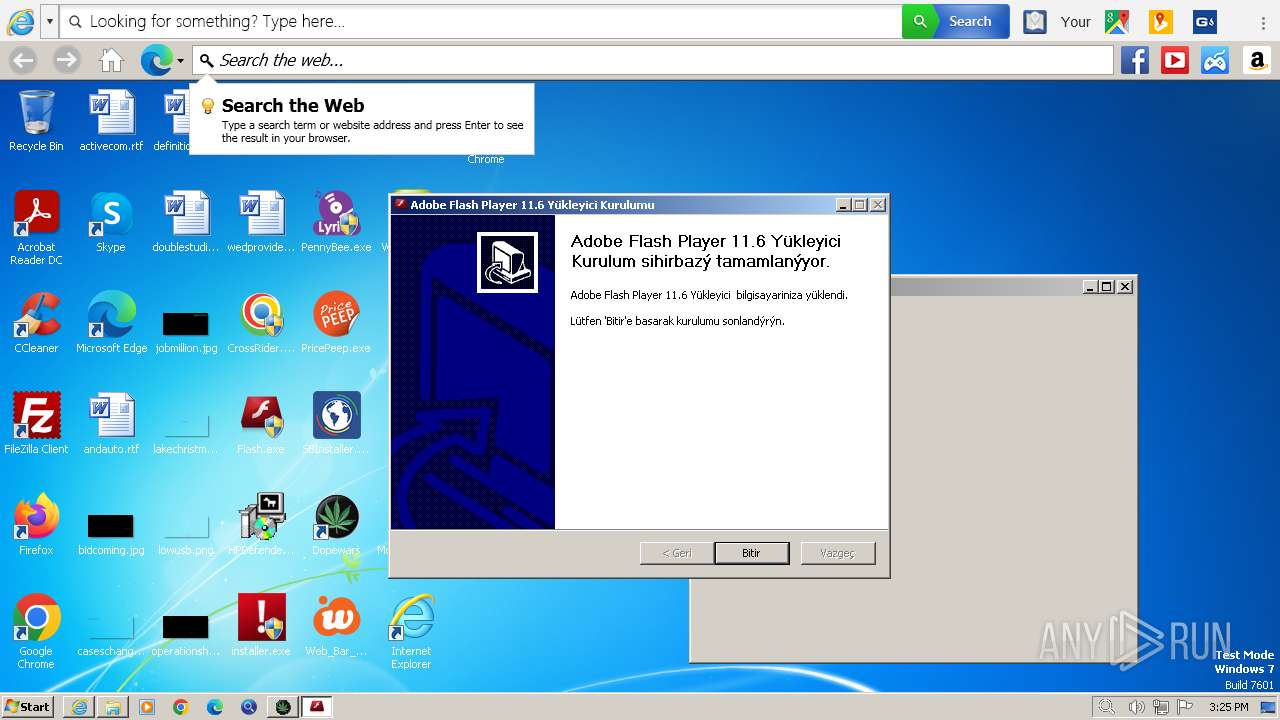Screen dimensions: 1280x720
Task: Select the andauto.rtf desktop file
Action: click(111, 424)
